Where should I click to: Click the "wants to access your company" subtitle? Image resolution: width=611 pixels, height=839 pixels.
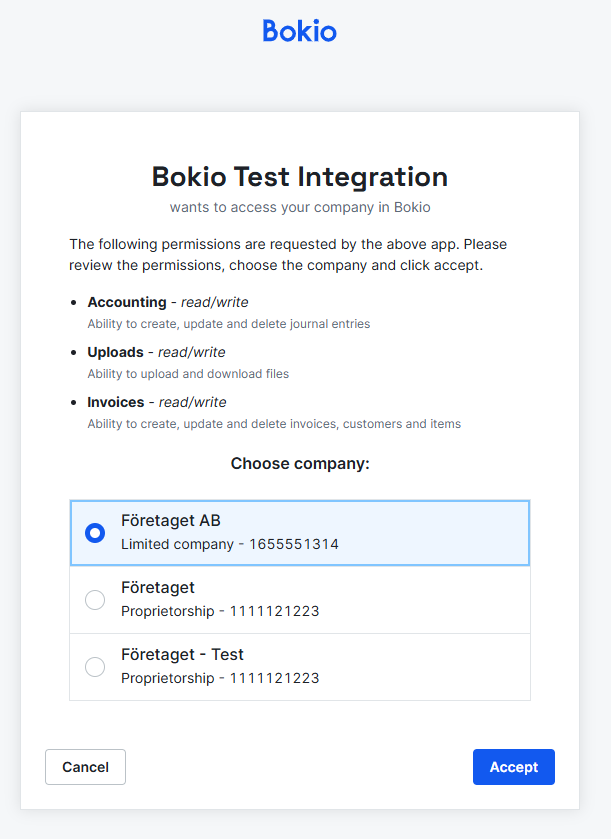[x=300, y=208]
